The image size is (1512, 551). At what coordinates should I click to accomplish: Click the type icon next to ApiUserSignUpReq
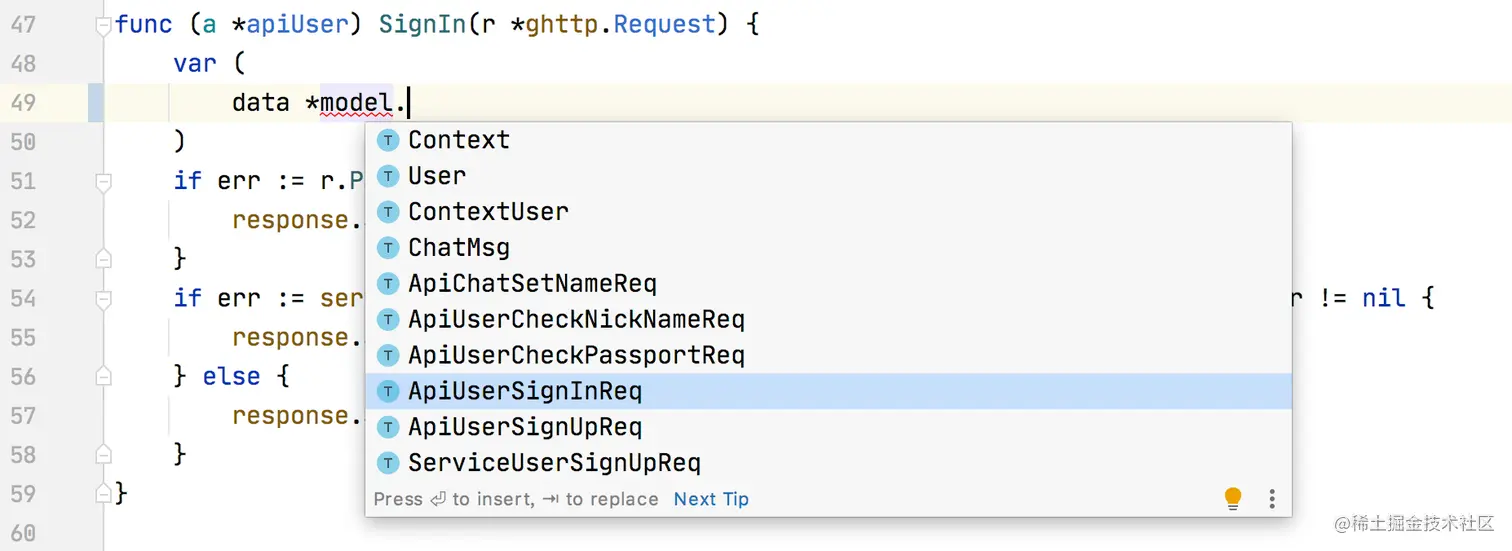388,428
